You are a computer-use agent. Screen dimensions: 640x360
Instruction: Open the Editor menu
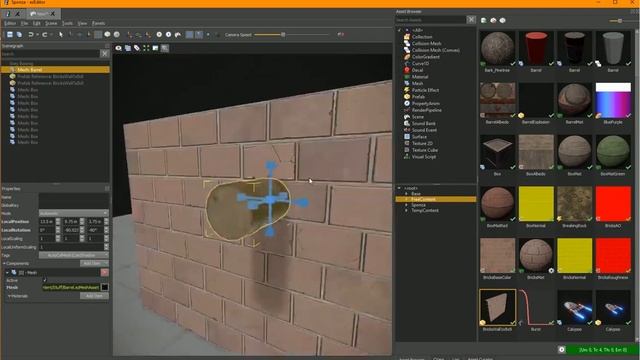pyautogui.click(x=10, y=23)
